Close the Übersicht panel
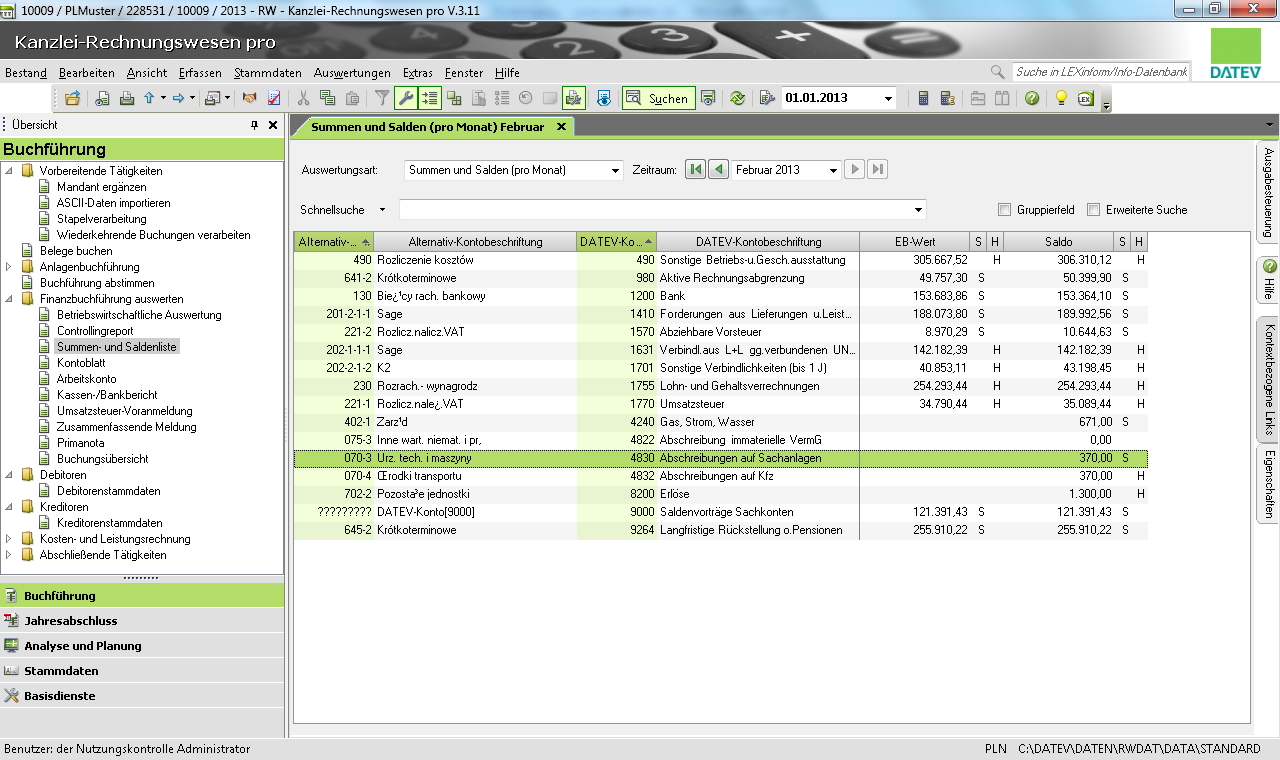The image size is (1280, 760). tap(273, 125)
